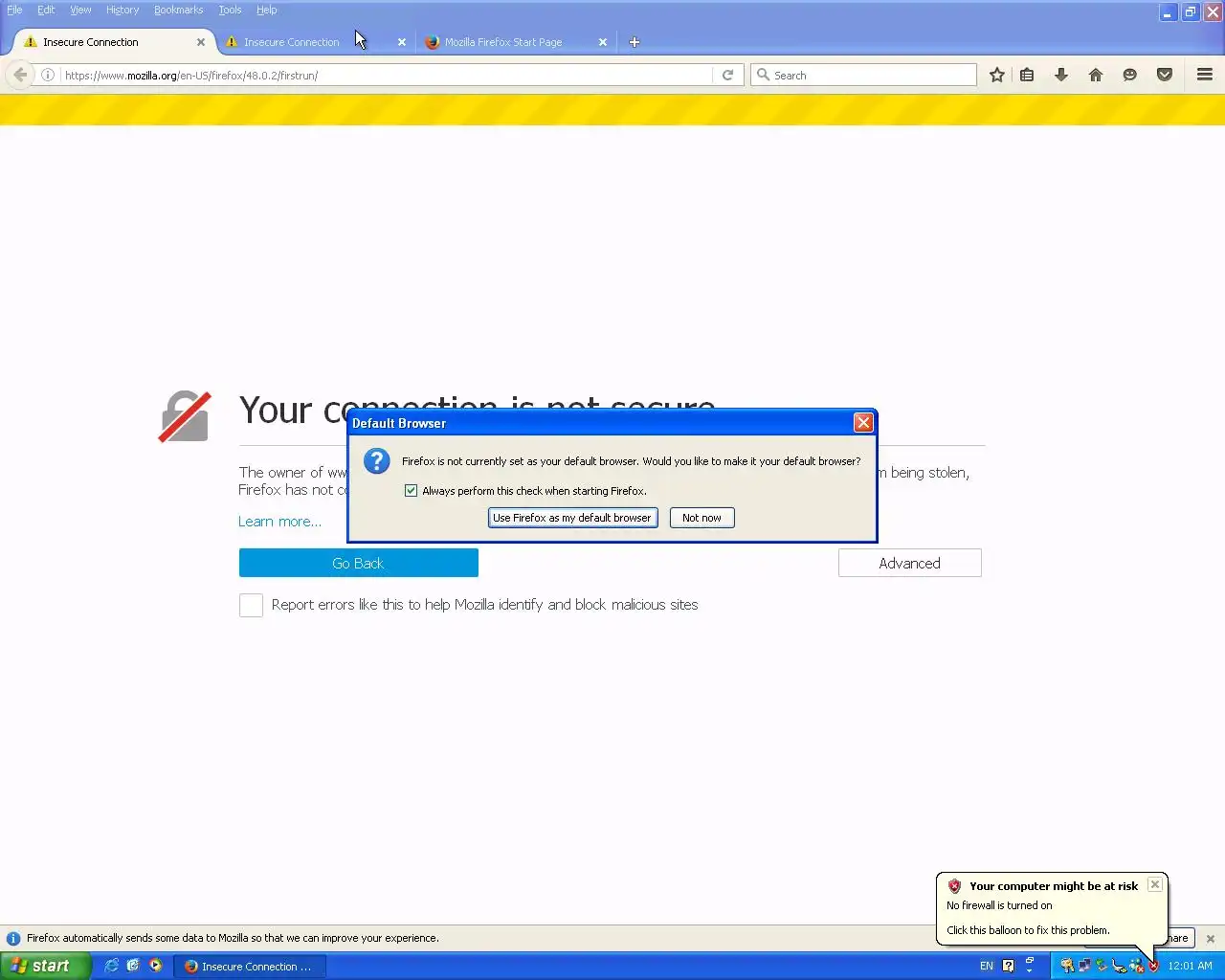The width and height of the screenshot is (1225, 980).
Task: Open the Tools menu
Action: point(230,10)
